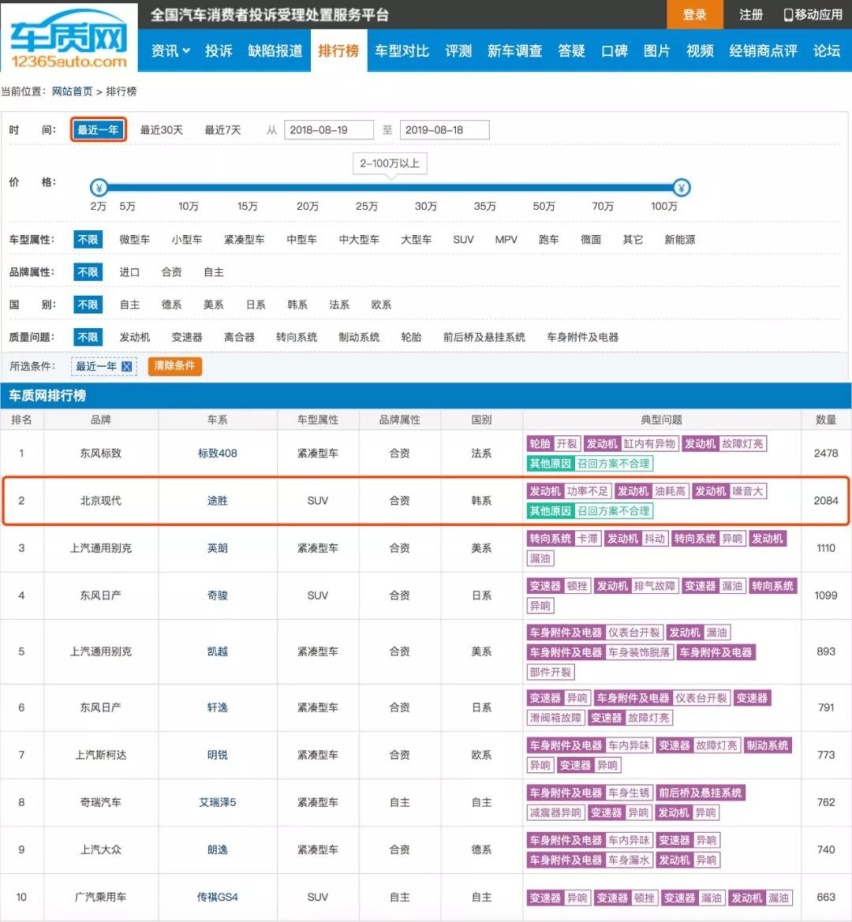The image size is (852, 922).
Task: Click the 轮胎 开裂 issue tag
Action: (553, 444)
